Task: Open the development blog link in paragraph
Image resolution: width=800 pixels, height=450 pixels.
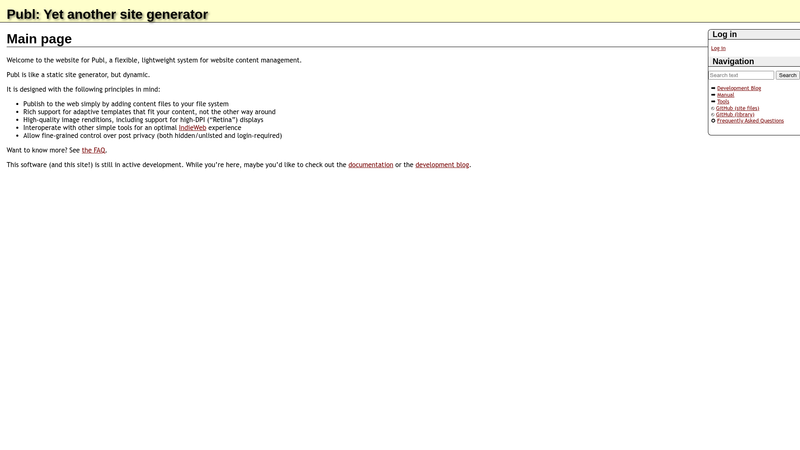Action: [442, 165]
